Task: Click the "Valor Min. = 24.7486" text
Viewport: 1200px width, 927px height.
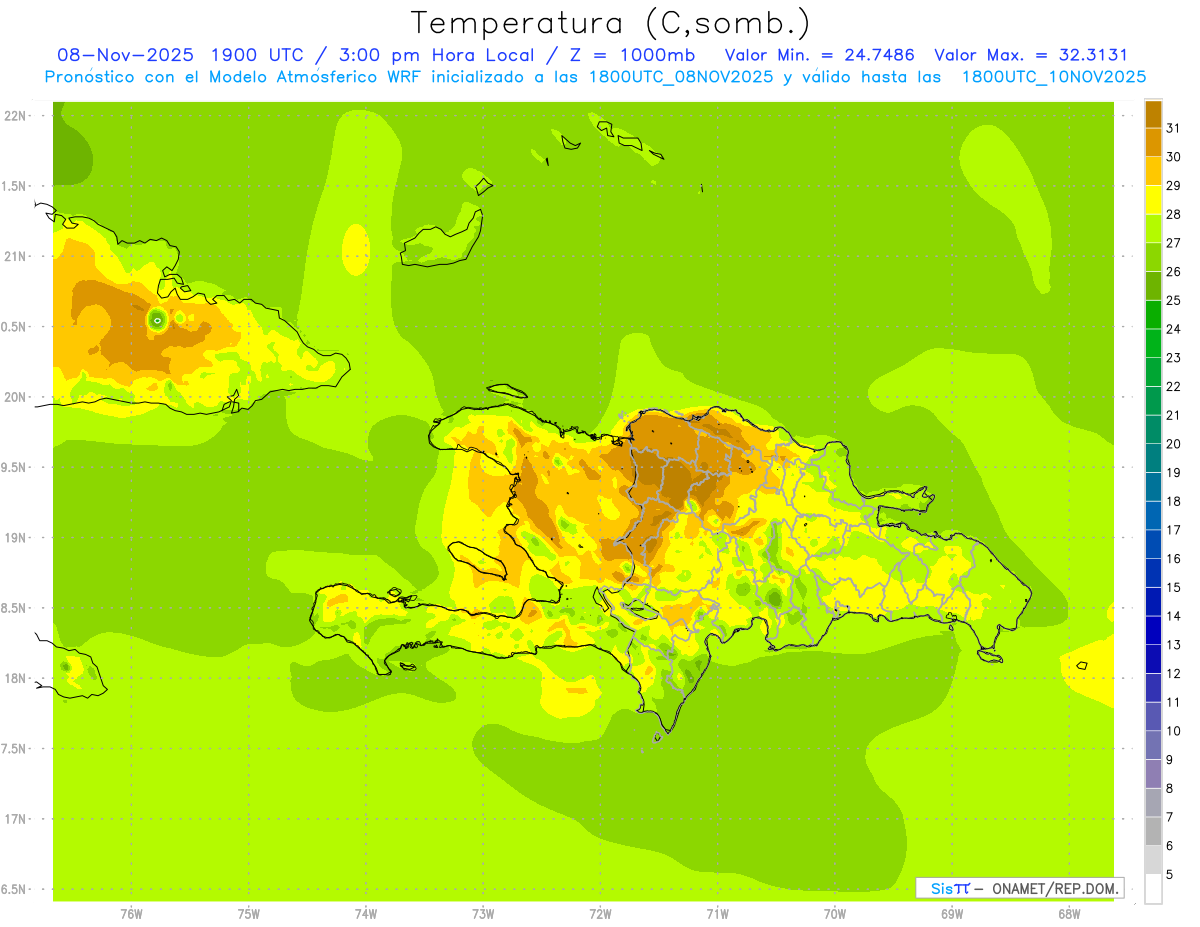Action: point(819,55)
